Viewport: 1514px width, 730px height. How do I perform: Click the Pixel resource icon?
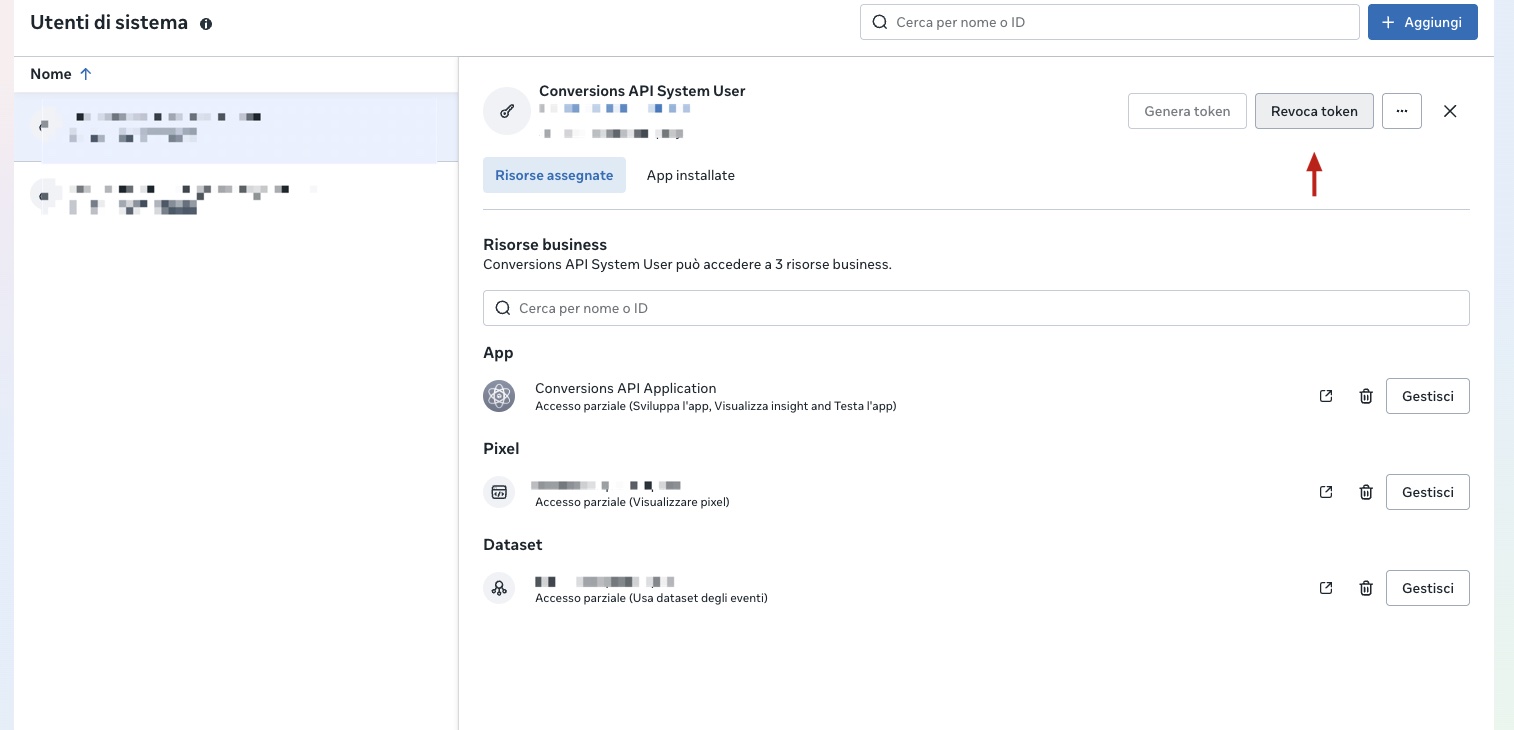point(499,492)
